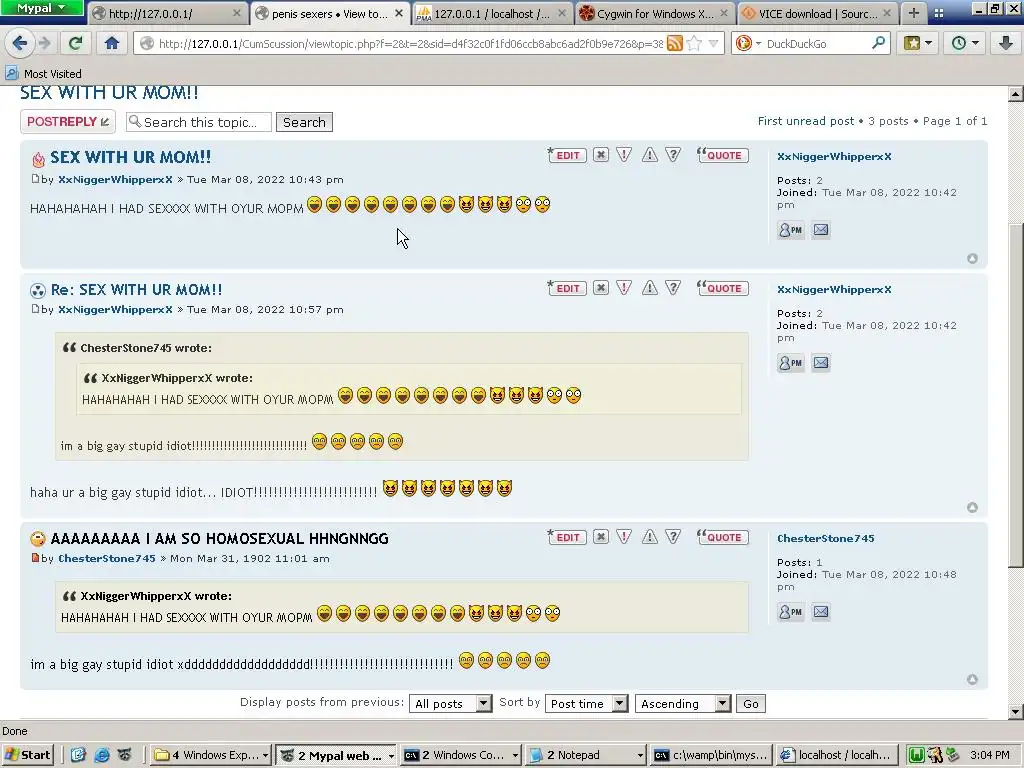Open the 'Post time' sort dropdown
This screenshot has height=768, width=1024.
tap(586, 703)
